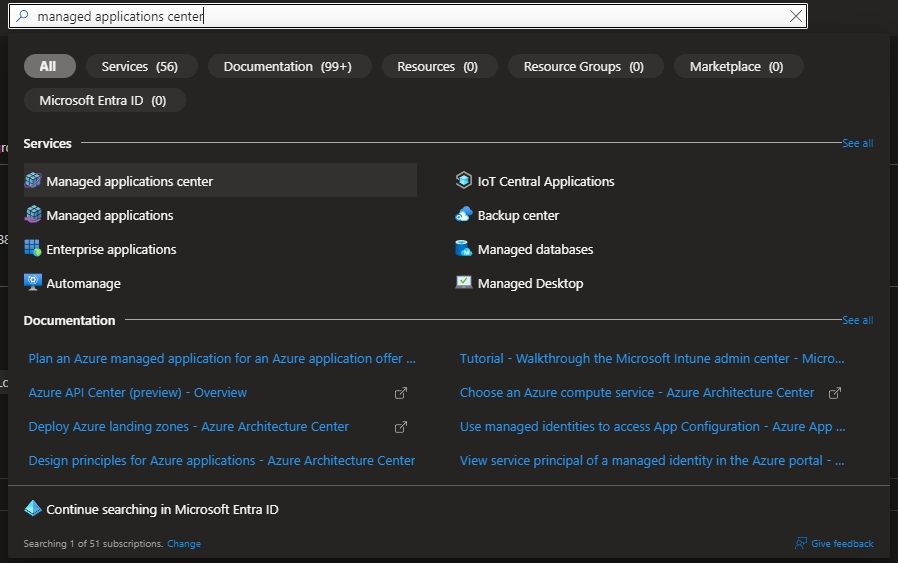Image resolution: width=898 pixels, height=563 pixels.
Task: Select the Enterprise applications icon
Action: point(33,249)
